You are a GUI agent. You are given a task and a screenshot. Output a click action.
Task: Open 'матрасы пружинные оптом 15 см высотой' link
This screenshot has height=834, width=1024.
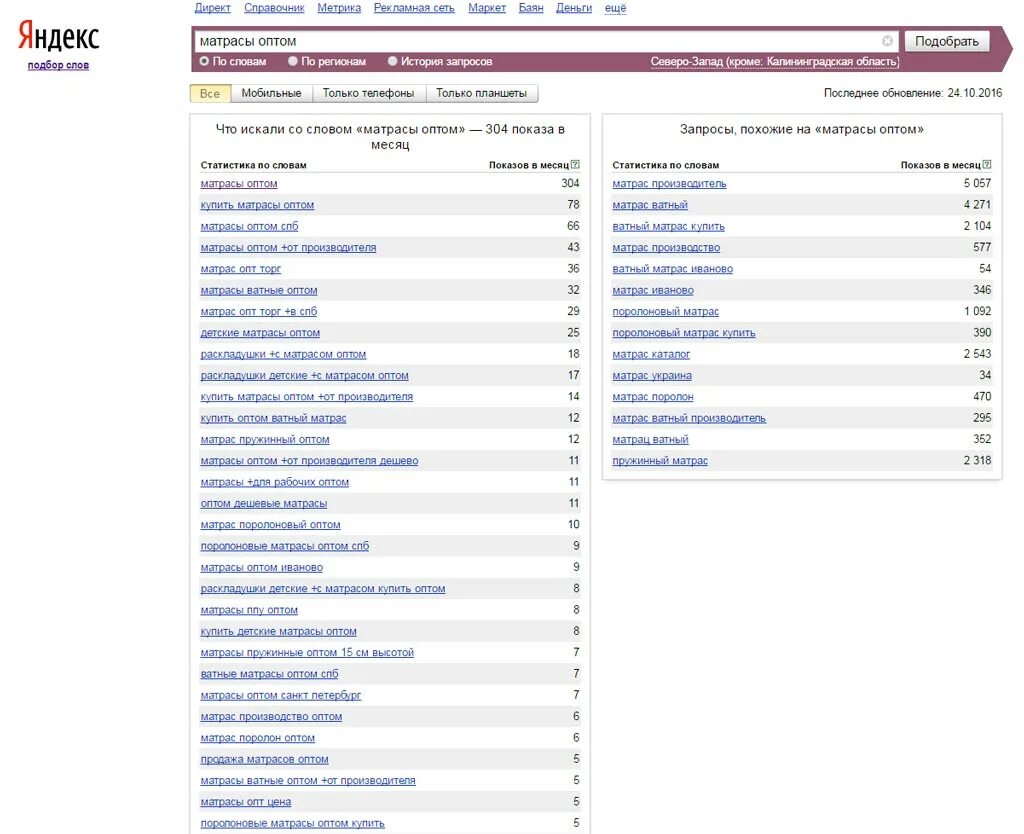tap(307, 652)
